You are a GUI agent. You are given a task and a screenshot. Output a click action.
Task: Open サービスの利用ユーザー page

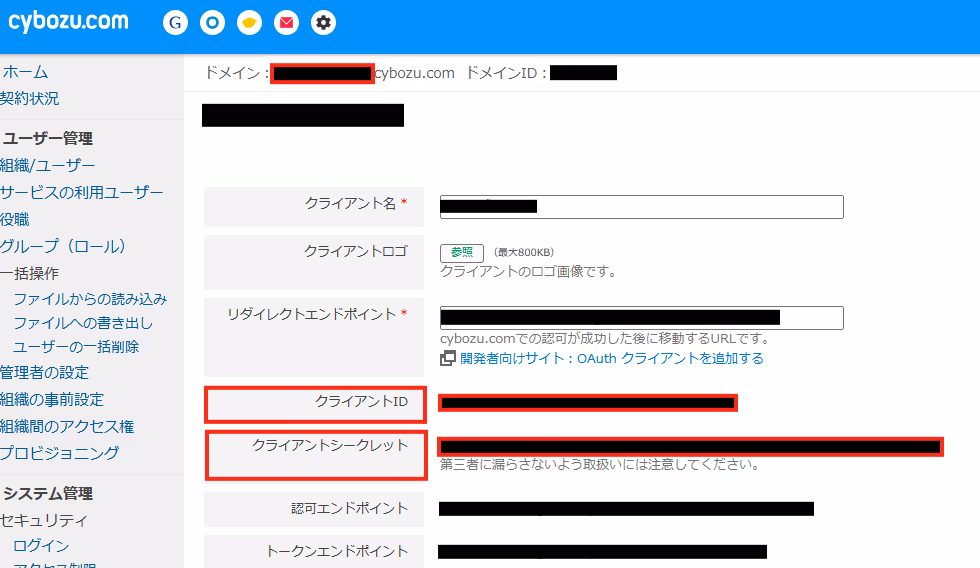click(82, 192)
